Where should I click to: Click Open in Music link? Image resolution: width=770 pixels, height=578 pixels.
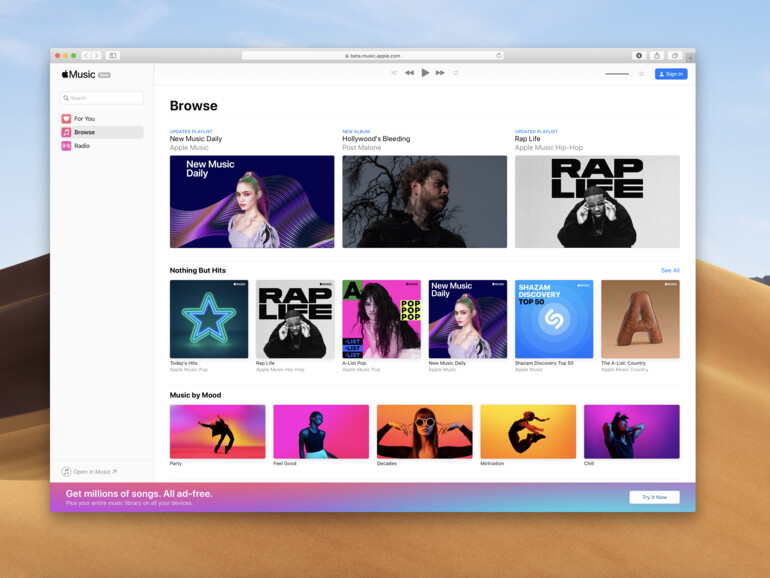point(89,471)
